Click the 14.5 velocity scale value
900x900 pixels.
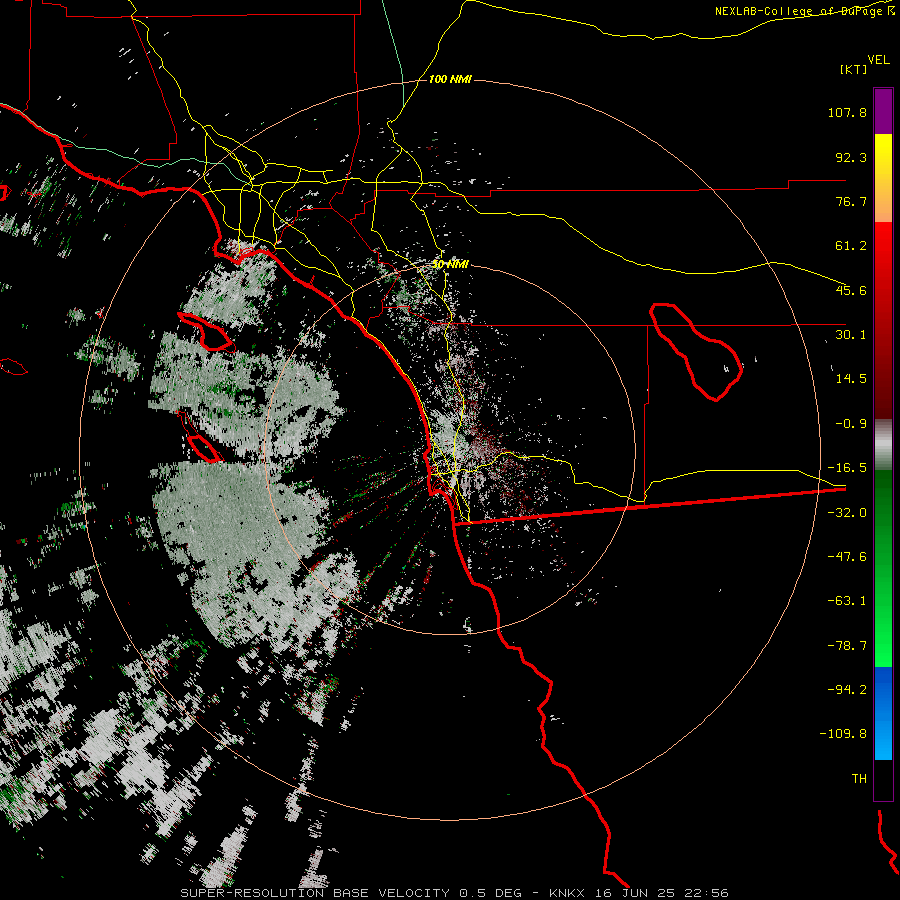pyautogui.click(x=851, y=379)
